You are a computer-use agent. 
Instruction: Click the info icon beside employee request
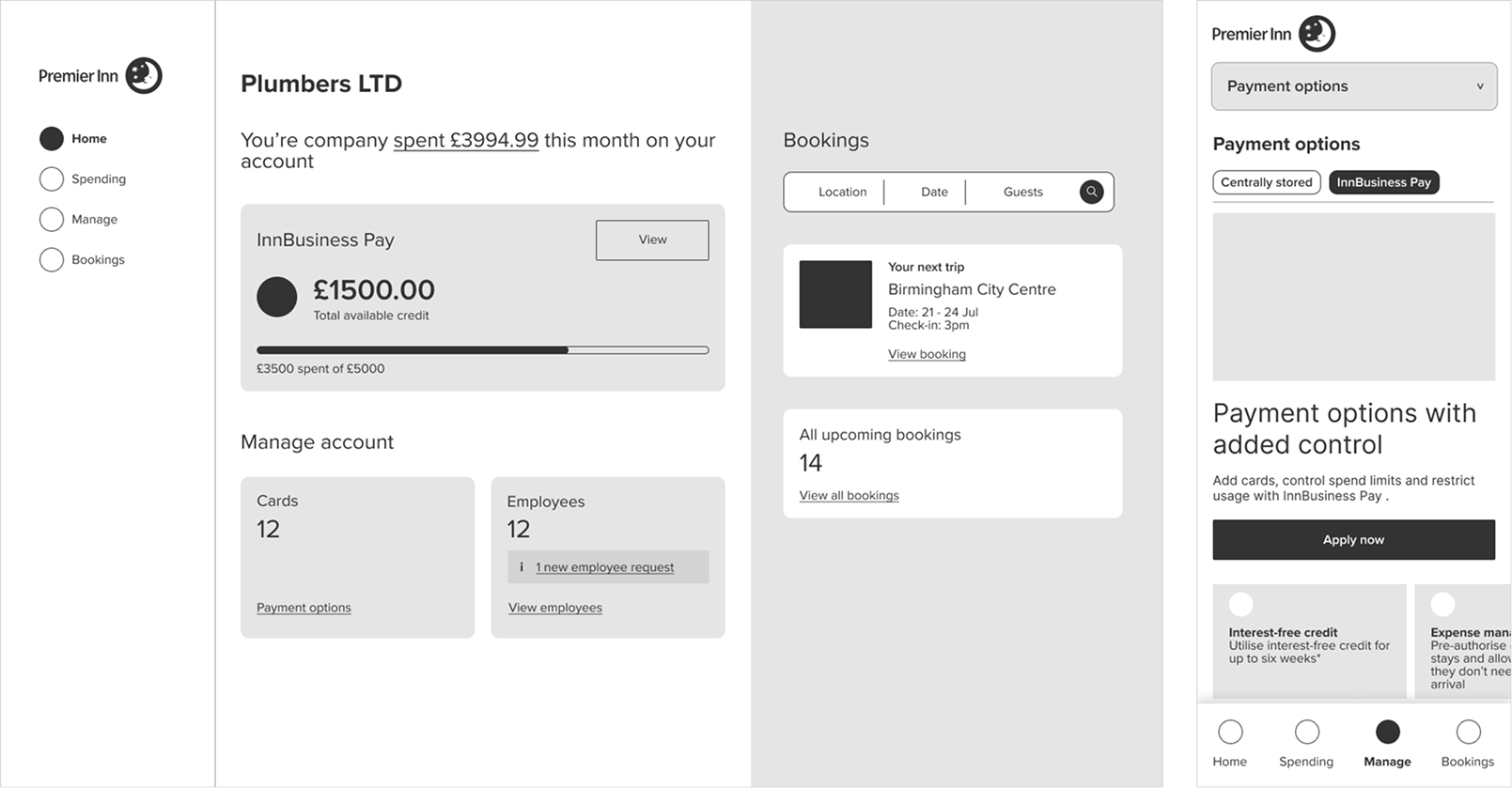tap(522, 567)
